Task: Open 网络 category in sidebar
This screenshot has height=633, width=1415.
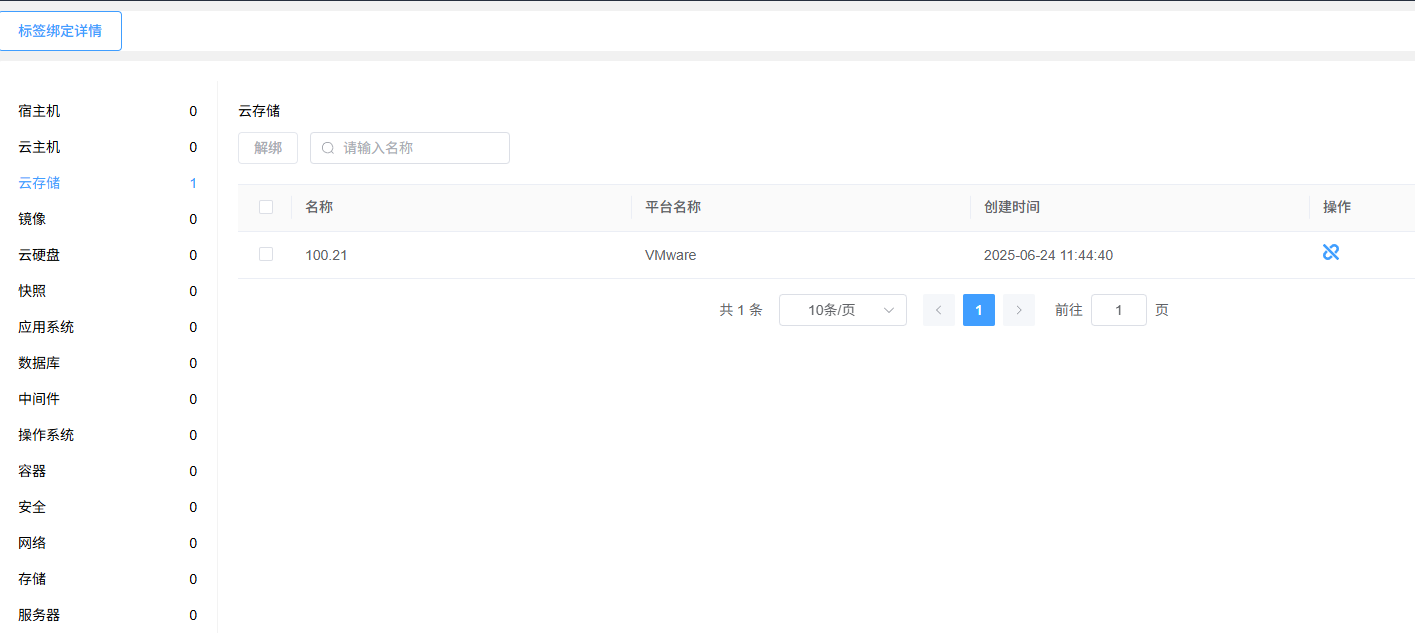Action: 108,543
